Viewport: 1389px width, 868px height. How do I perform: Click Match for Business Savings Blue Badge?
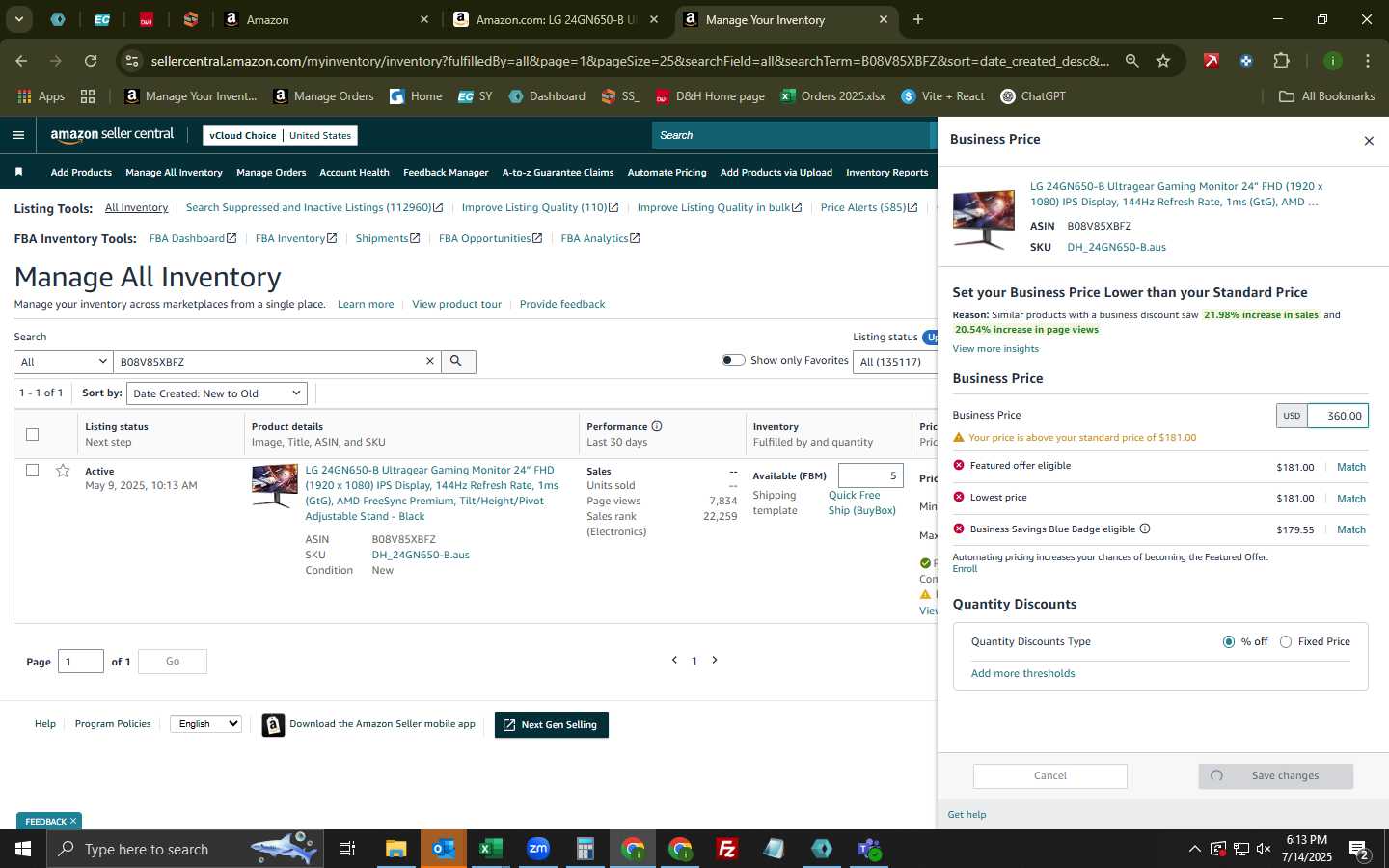click(x=1350, y=529)
